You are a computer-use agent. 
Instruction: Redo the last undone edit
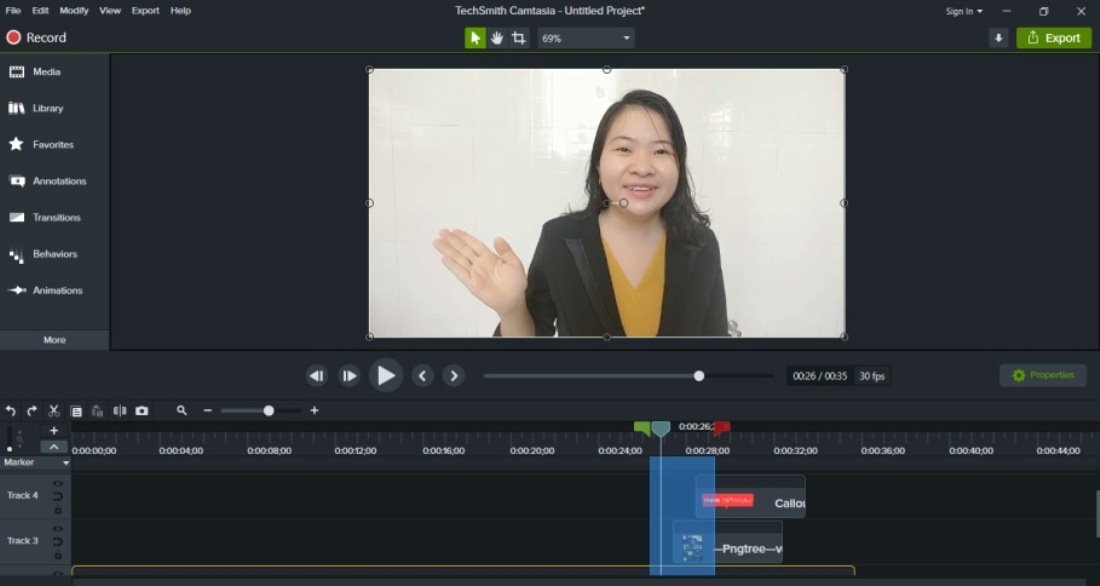tap(32, 411)
